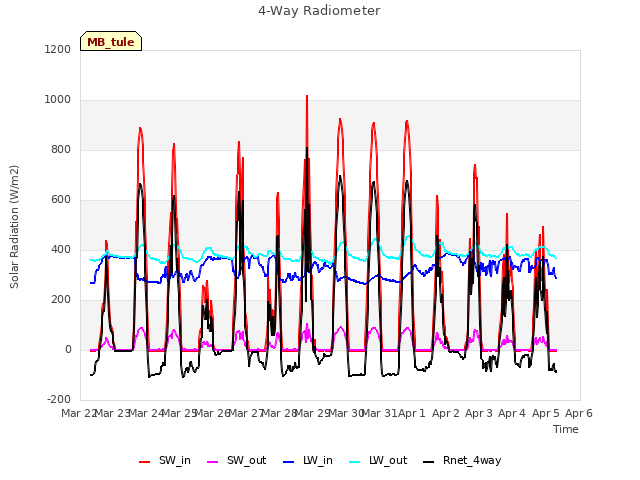
Task: Click the Apr 4 x-axis label
Action: (x=512, y=413)
